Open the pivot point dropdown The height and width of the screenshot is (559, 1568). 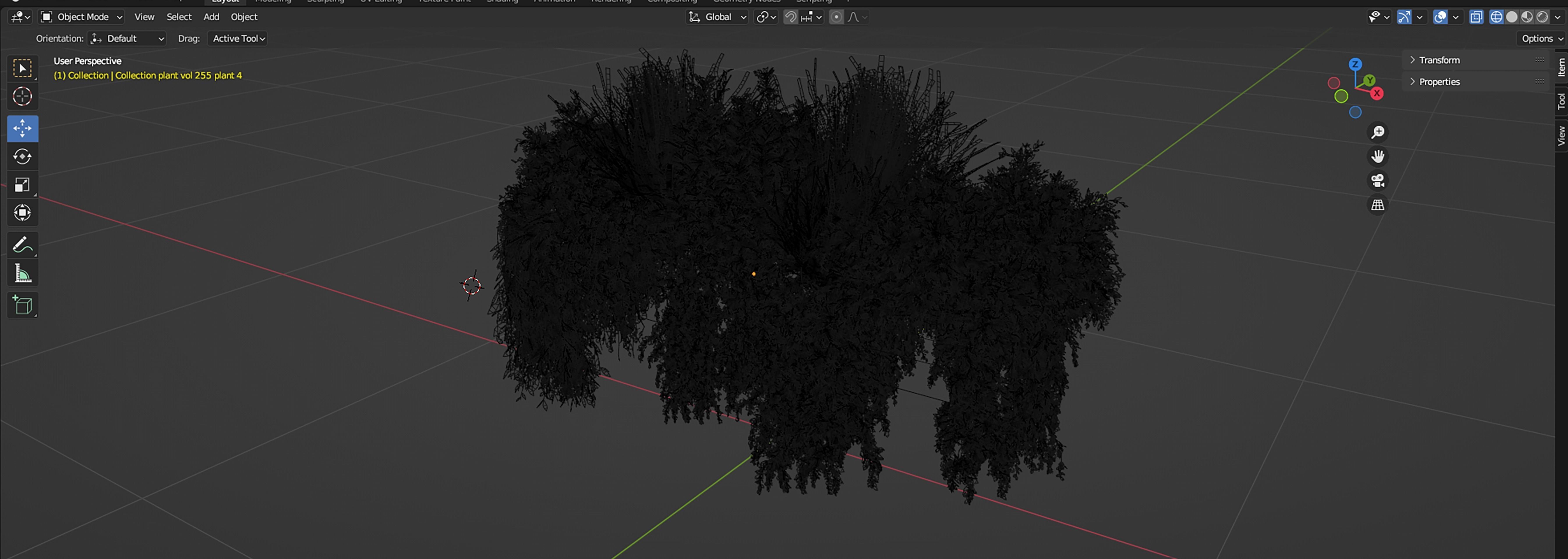pyautogui.click(x=766, y=17)
